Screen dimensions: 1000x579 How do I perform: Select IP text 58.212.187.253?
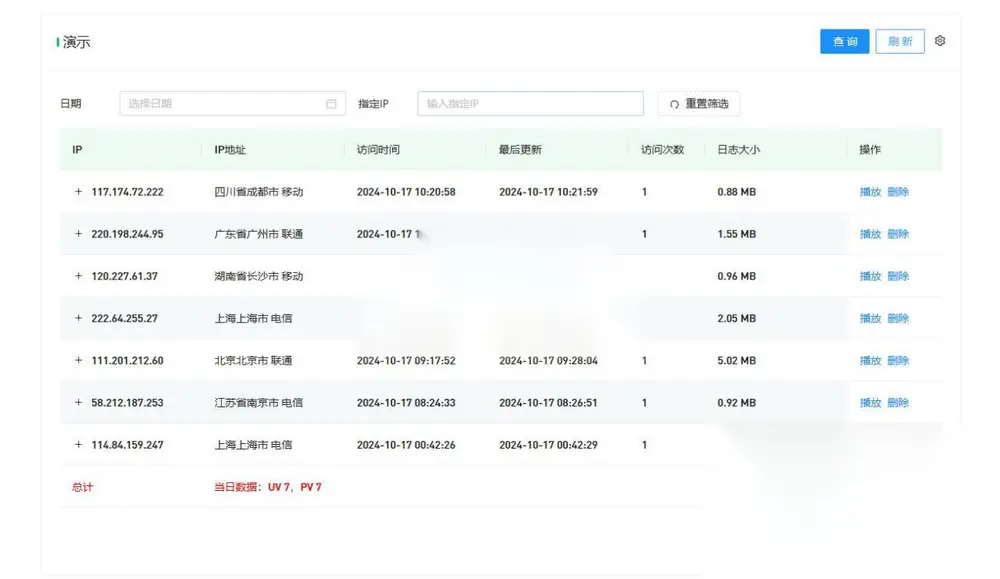(x=128, y=402)
